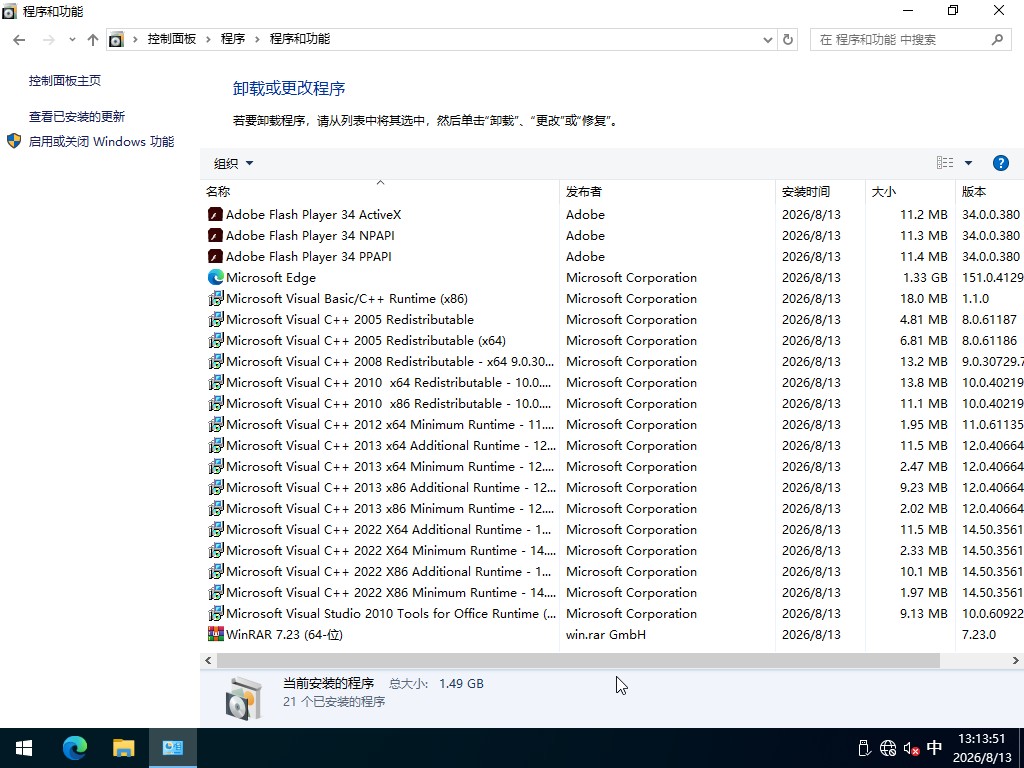Sort by the 名称 column header

[379, 191]
